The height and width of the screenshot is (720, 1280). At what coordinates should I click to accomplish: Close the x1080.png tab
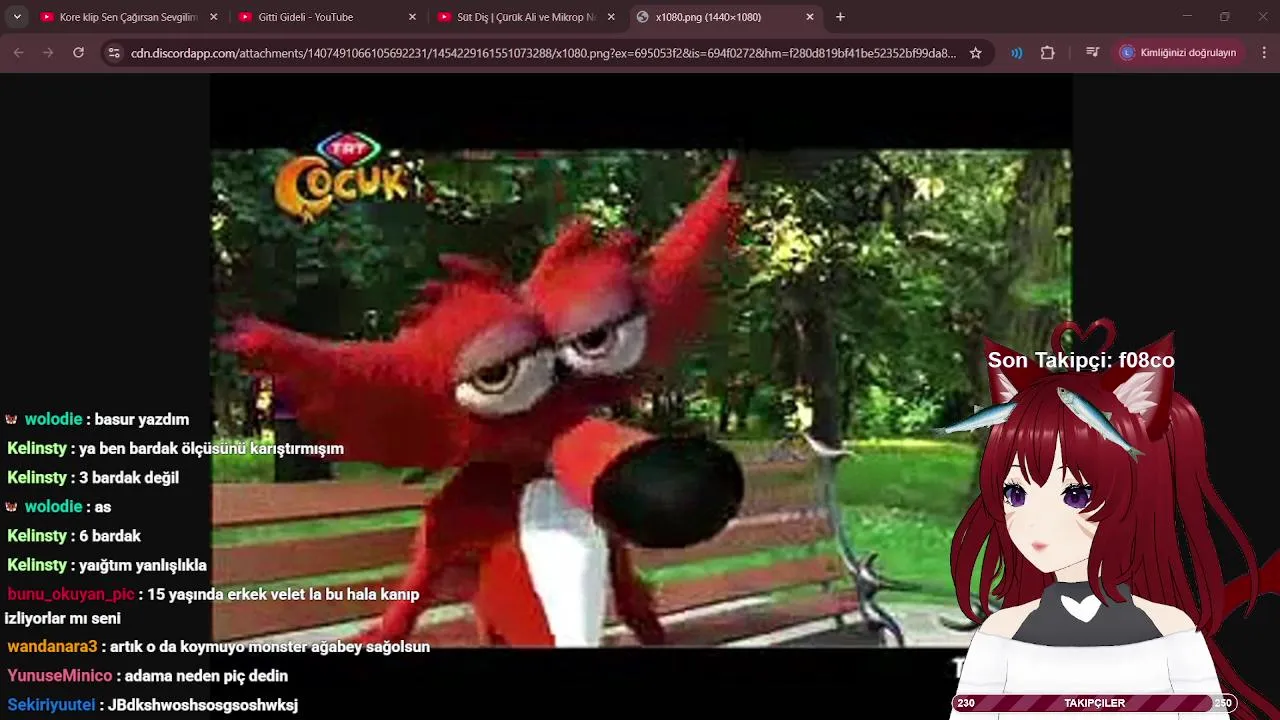(810, 17)
